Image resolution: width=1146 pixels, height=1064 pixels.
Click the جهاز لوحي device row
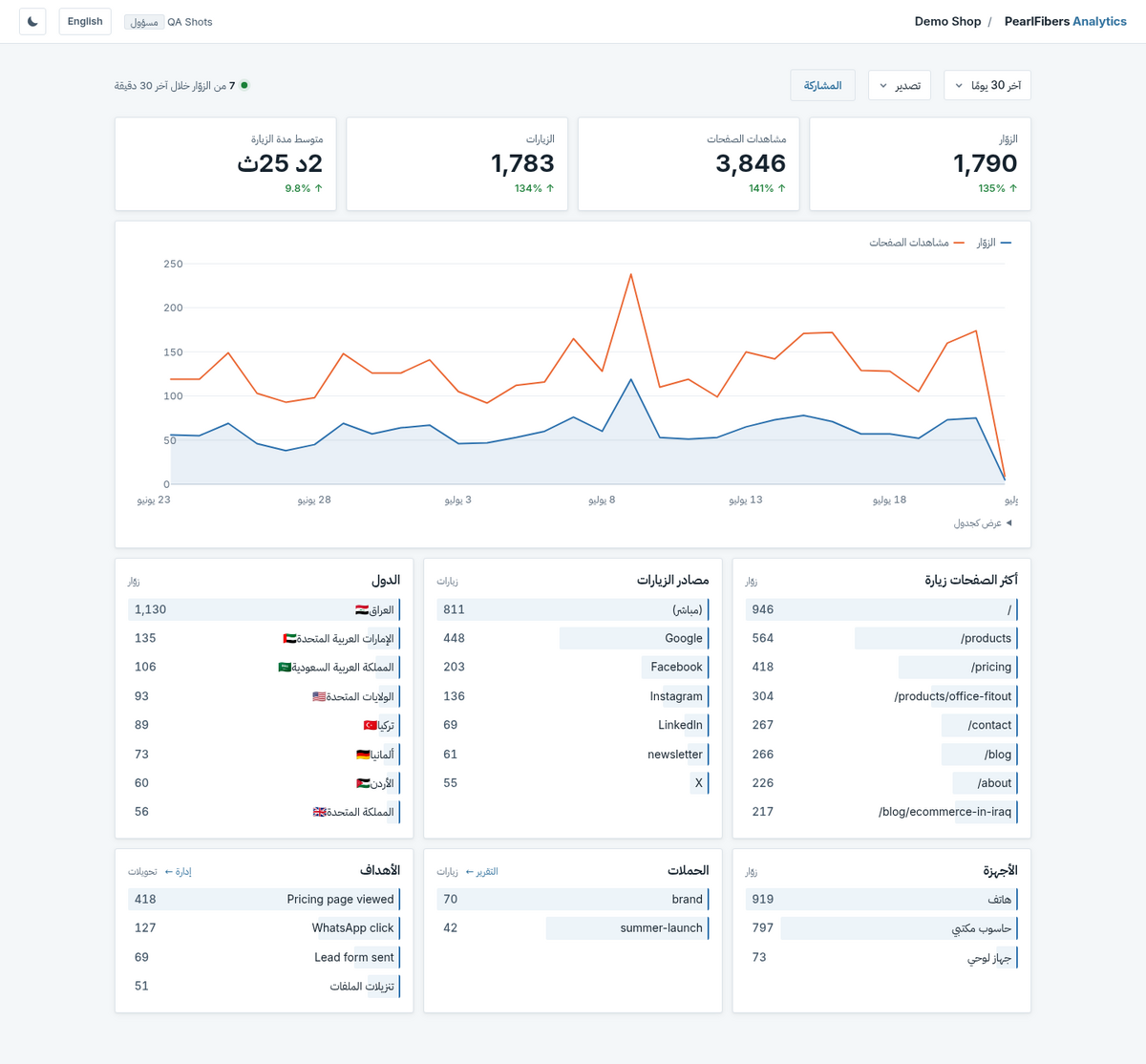point(881,957)
